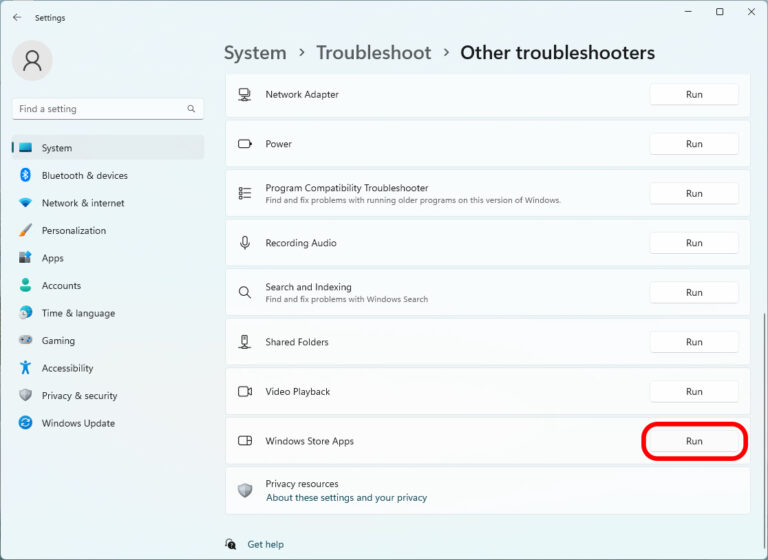
Task: Run the Windows Store Apps troubleshooter
Action: [x=694, y=441]
